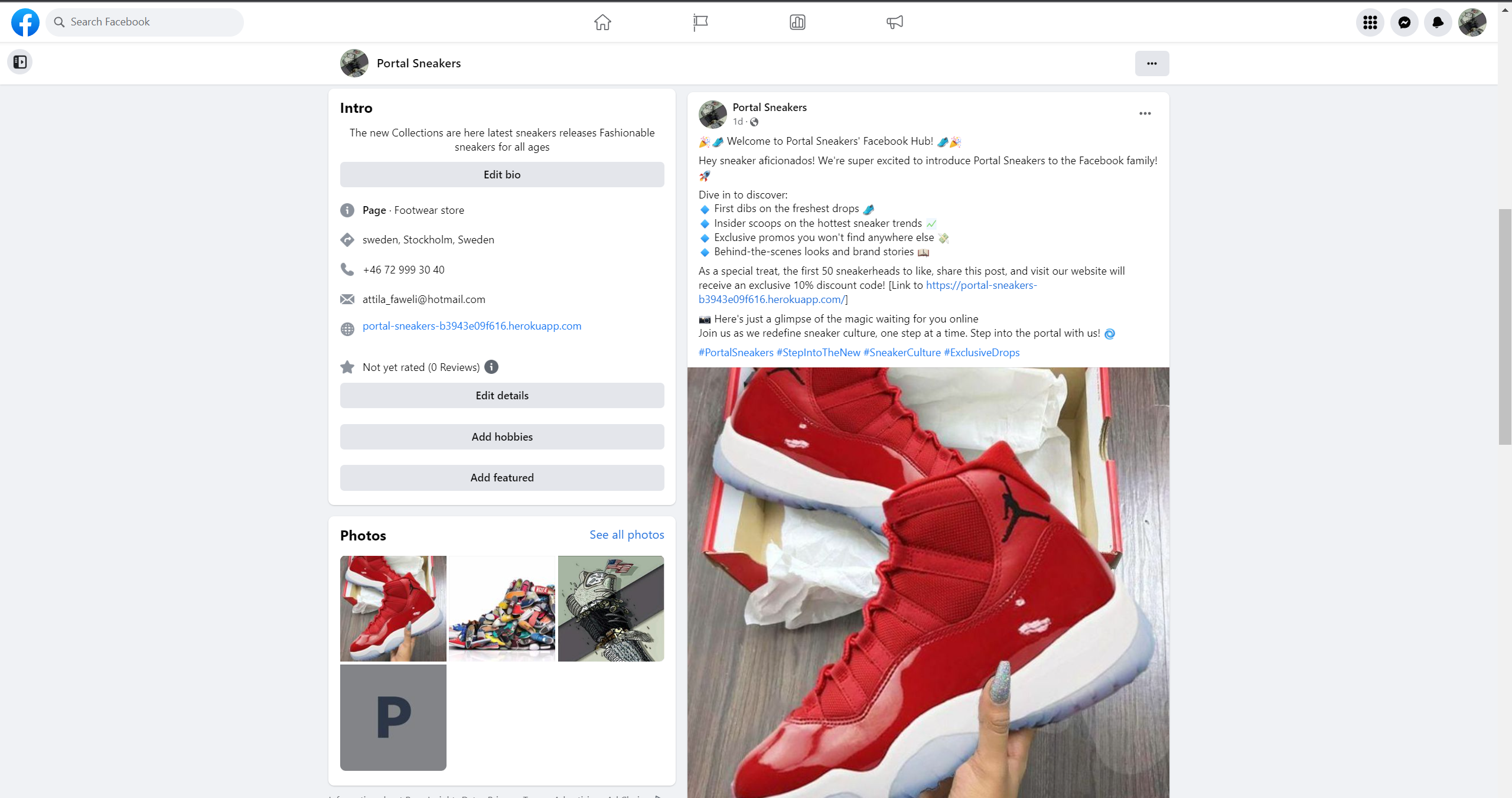1512x798 pixels.
Task: Click the info tooltip beside Not yet rated
Action: [491, 367]
